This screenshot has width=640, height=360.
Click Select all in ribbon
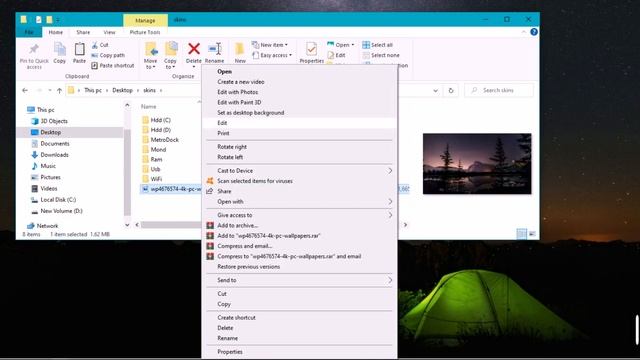[x=378, y=45]
